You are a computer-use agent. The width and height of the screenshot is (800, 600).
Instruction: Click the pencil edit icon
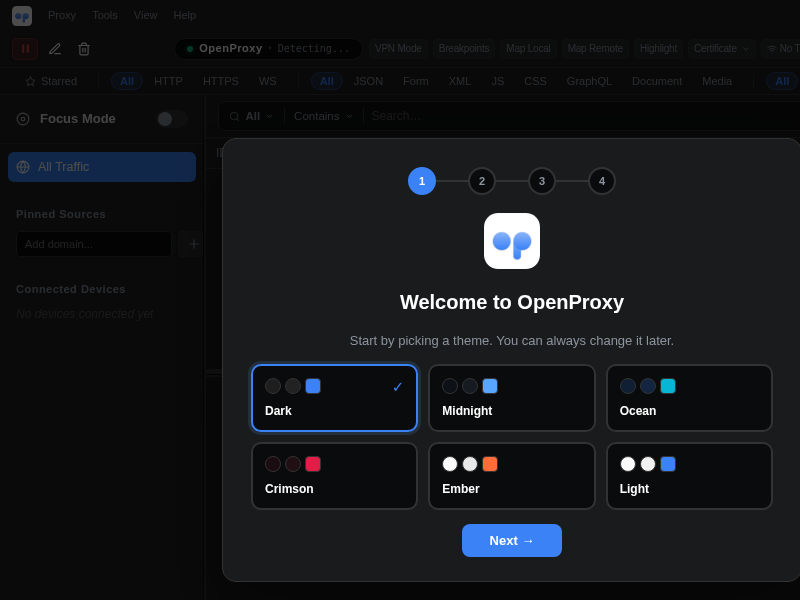click(x=55, y=49)
